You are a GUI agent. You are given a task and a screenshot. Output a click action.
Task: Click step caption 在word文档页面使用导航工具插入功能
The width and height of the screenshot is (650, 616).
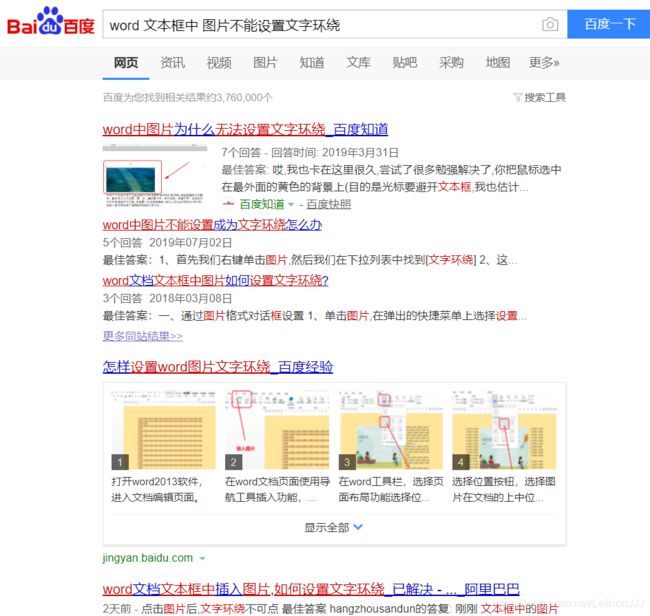click(x=277, y=490)
